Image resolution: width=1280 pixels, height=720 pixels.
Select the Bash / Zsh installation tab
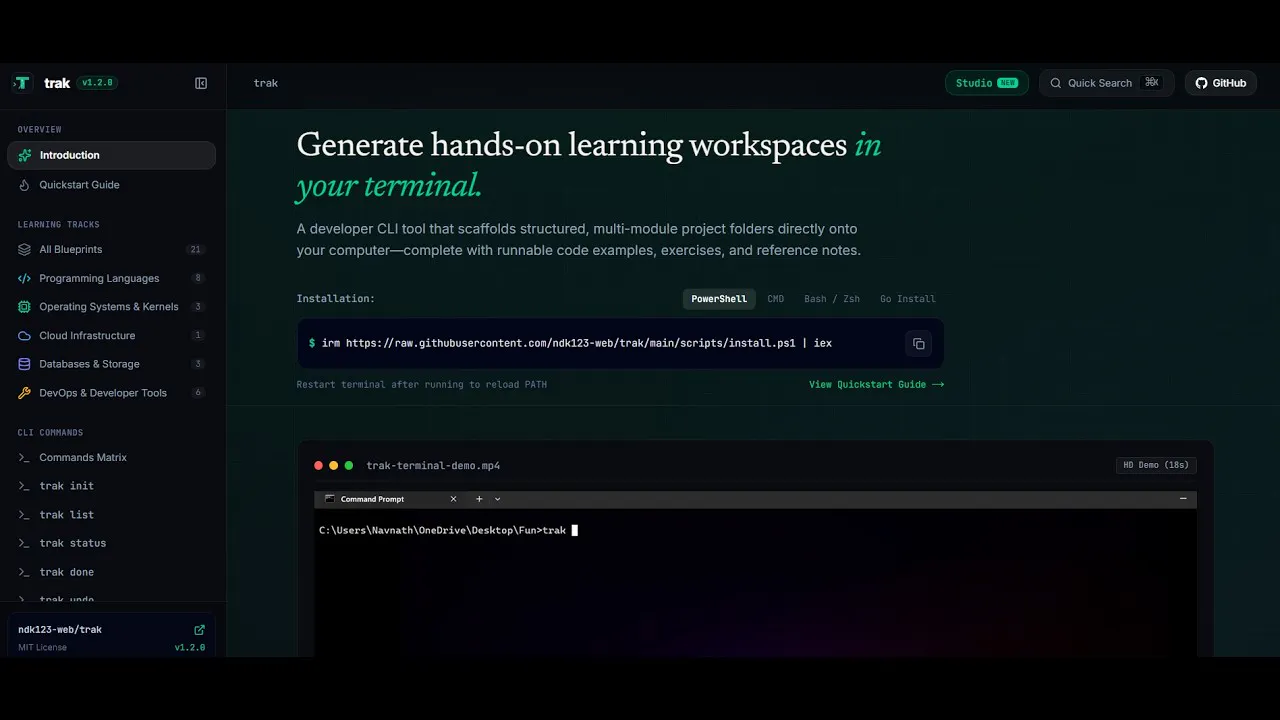tap(832, 299)
